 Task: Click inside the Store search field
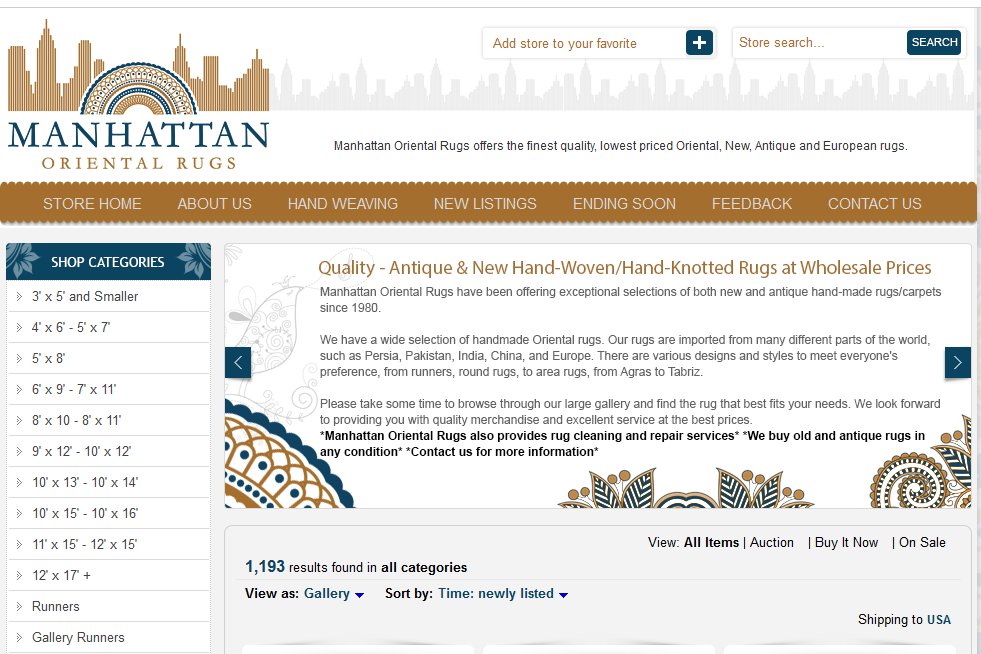pyautogui.click(x=819, y=43)
